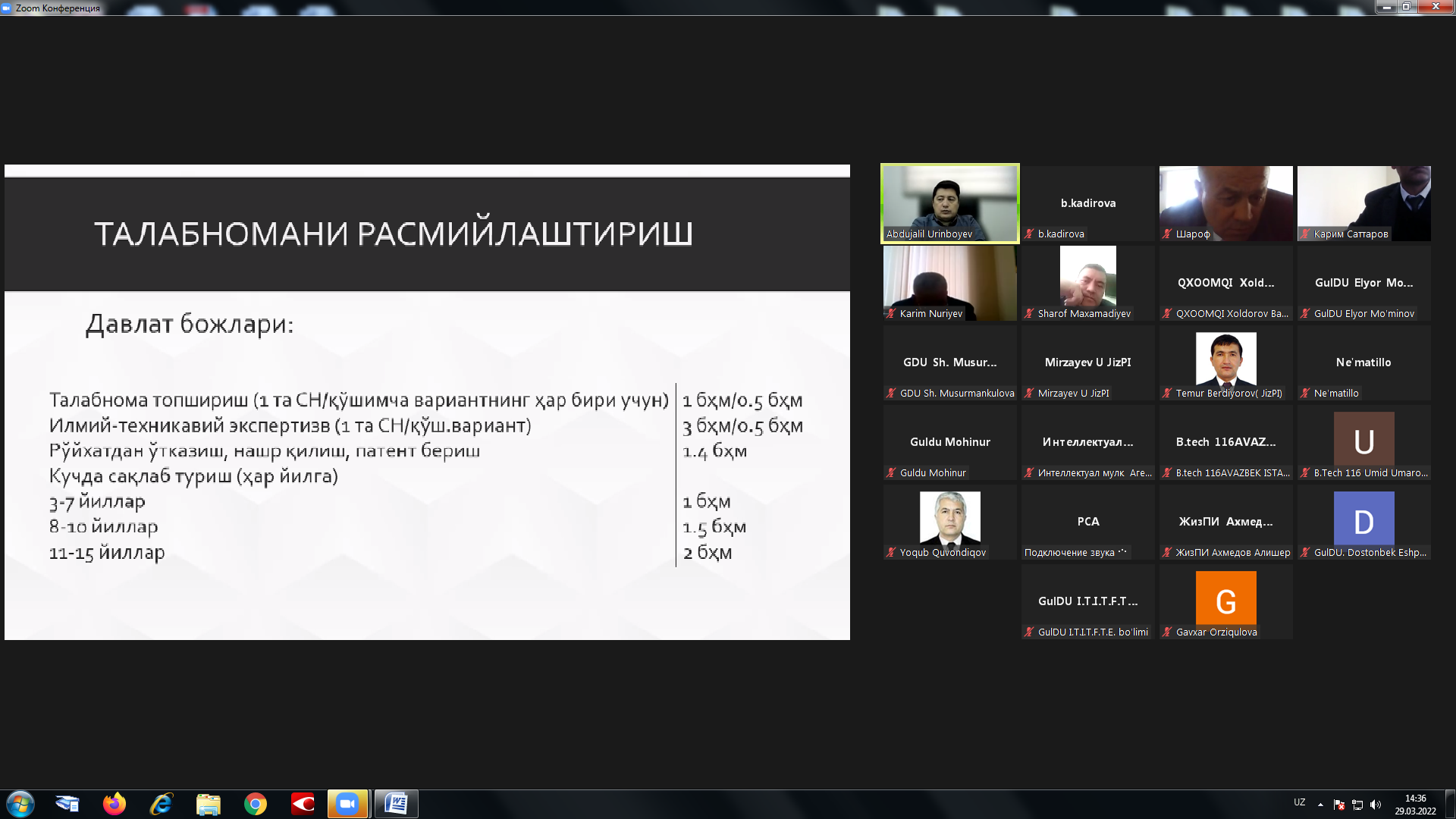Click the network tray icon
This screenshot has height=819, width=1456.
(1357, 805)
